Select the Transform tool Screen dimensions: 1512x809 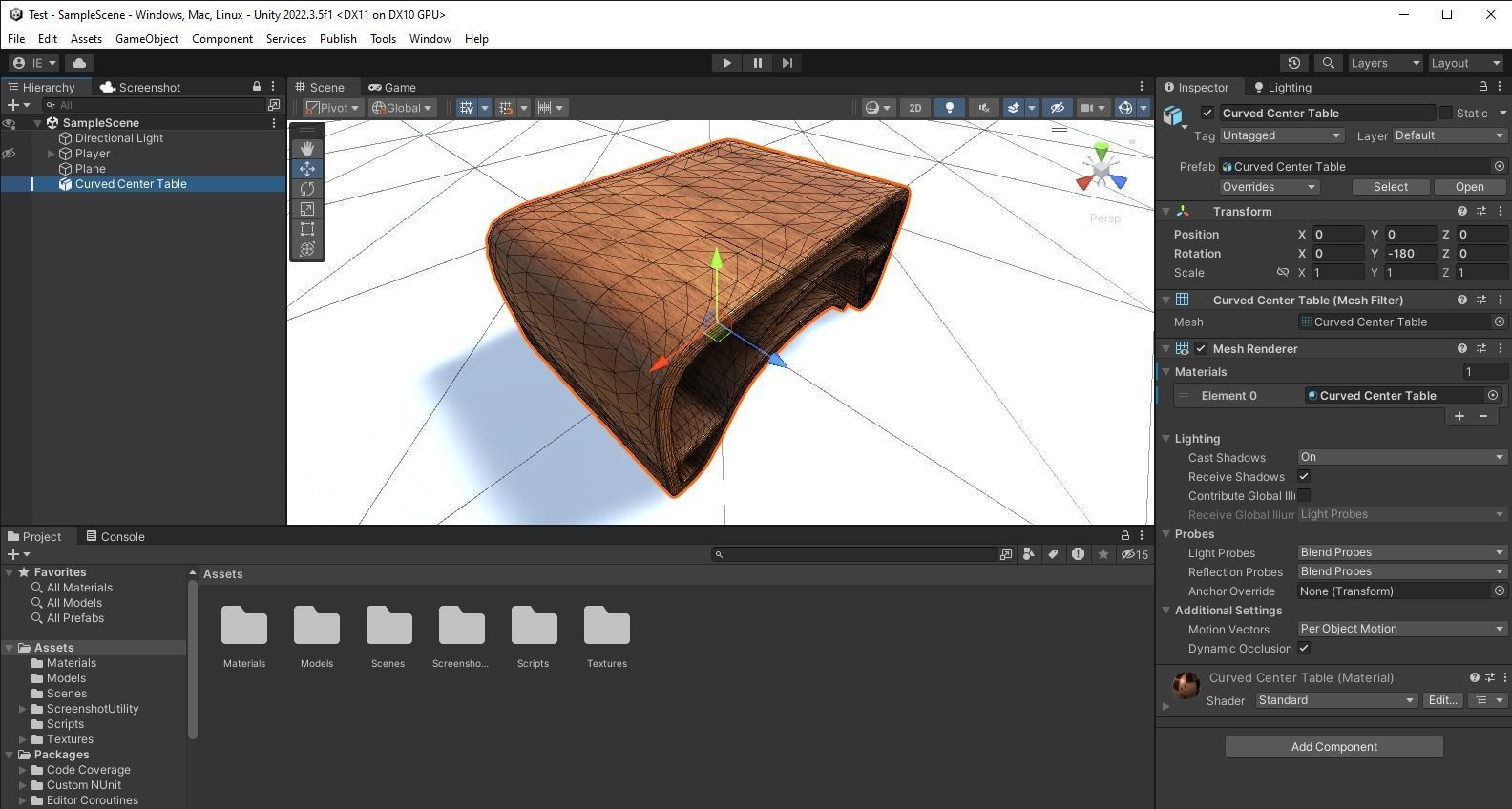[307, 249]
